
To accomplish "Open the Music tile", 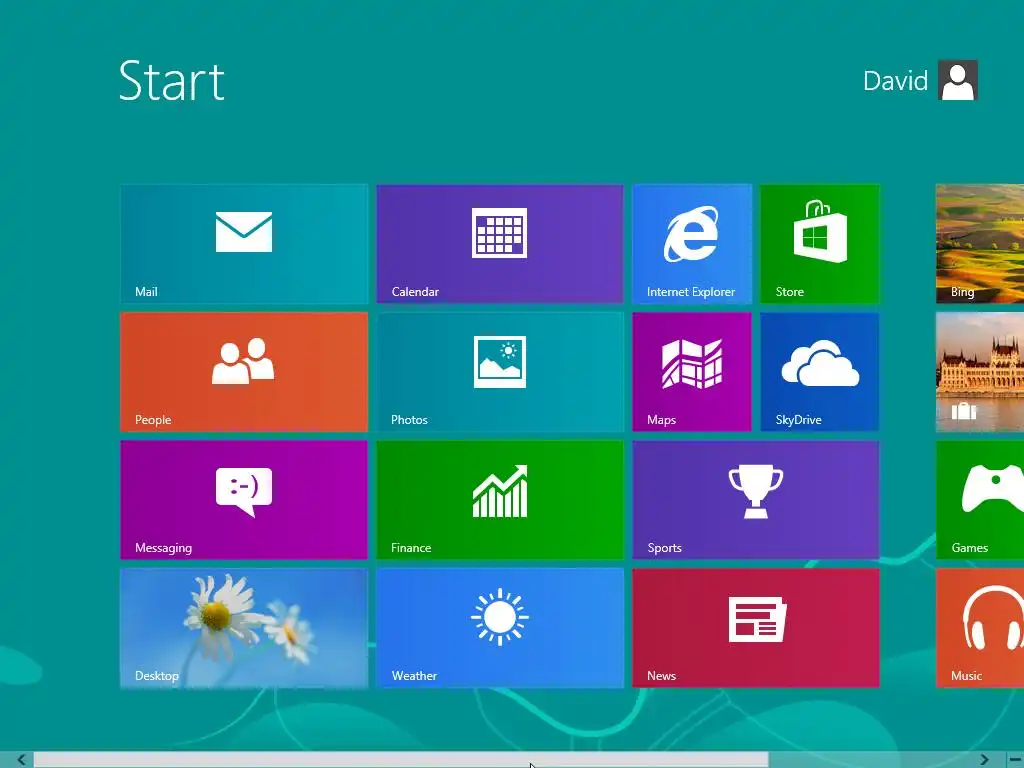I will click(x=980, y=628).
